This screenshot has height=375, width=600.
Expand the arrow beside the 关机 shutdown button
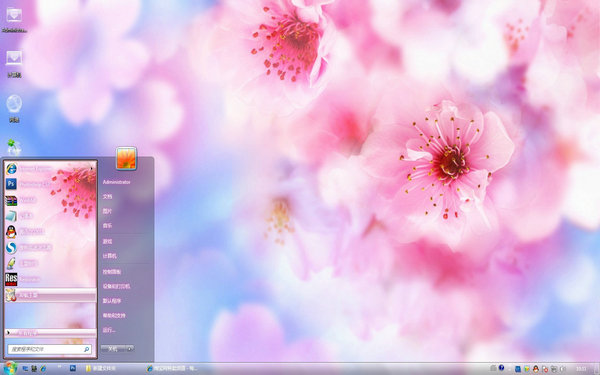click(x=130, y=349)
